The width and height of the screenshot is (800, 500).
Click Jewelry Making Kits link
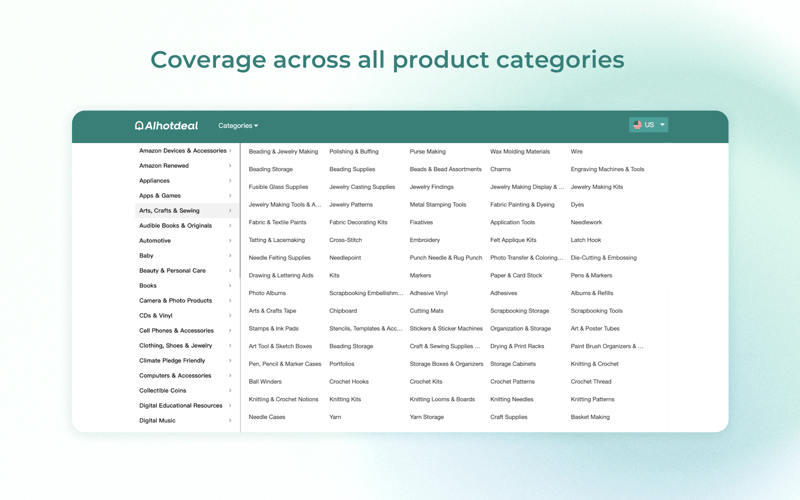[596, 187]
